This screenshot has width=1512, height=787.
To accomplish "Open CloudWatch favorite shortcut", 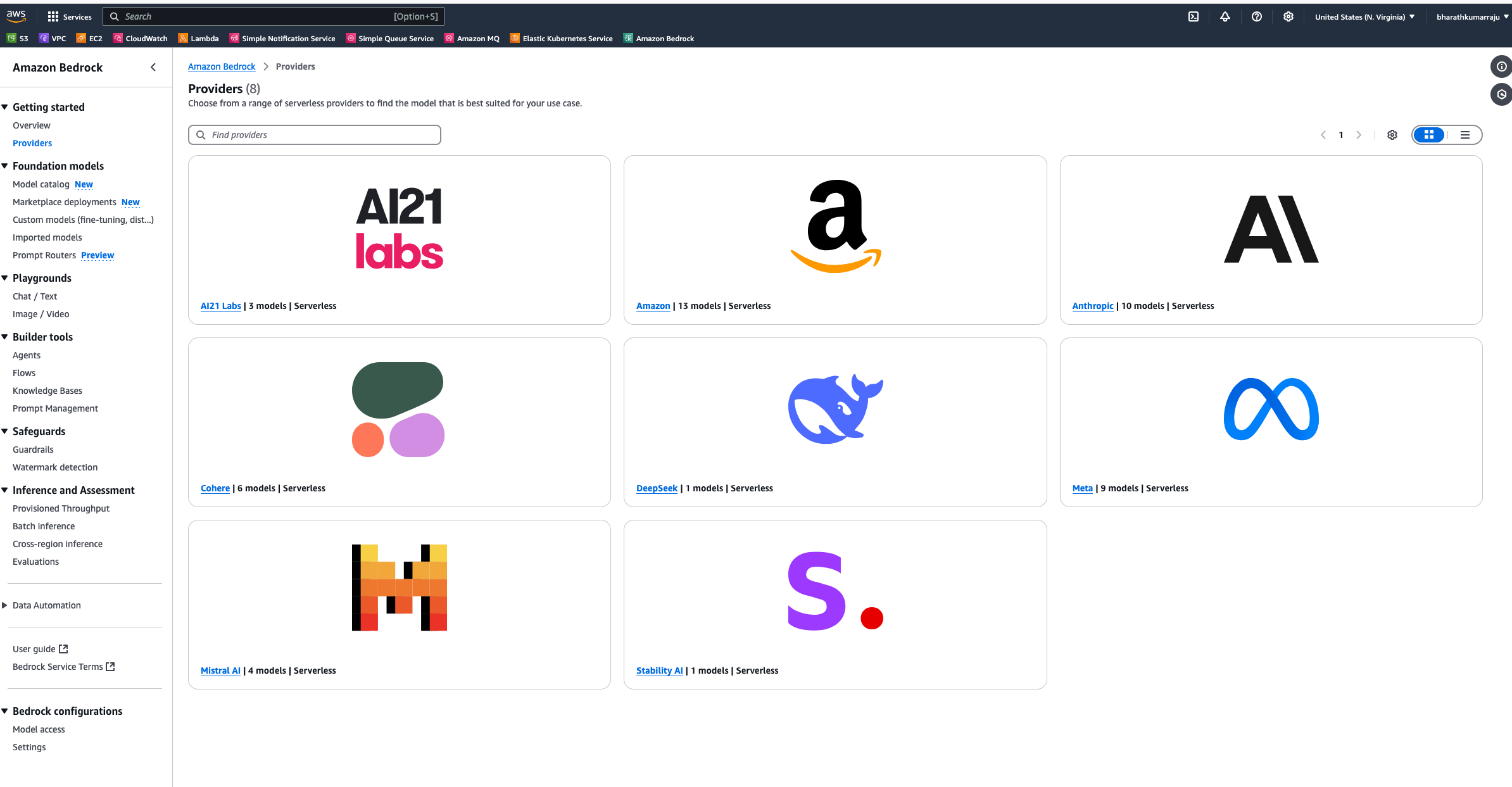I will [x=141, y=39].
